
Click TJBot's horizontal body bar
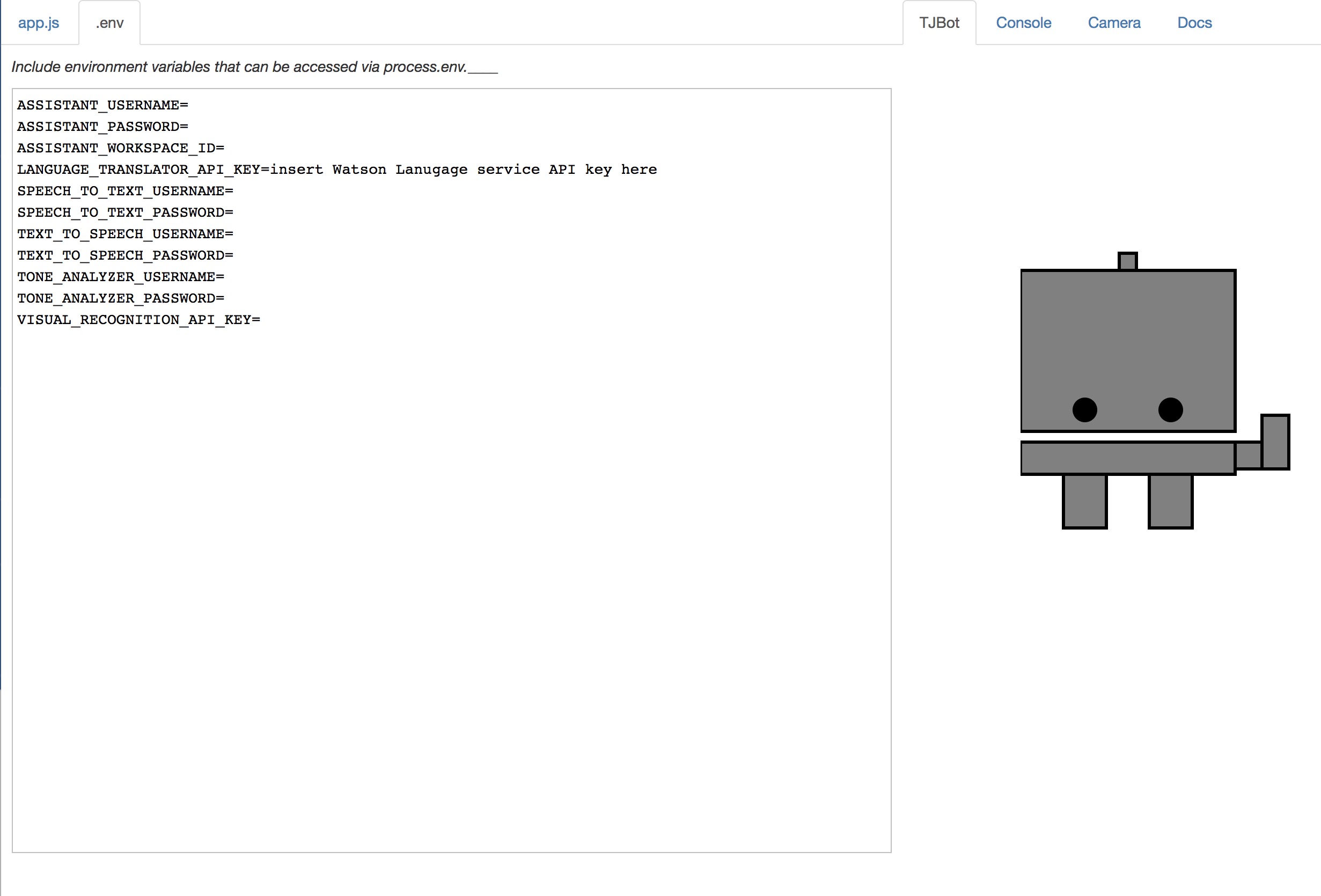[x=1128, y=458]
